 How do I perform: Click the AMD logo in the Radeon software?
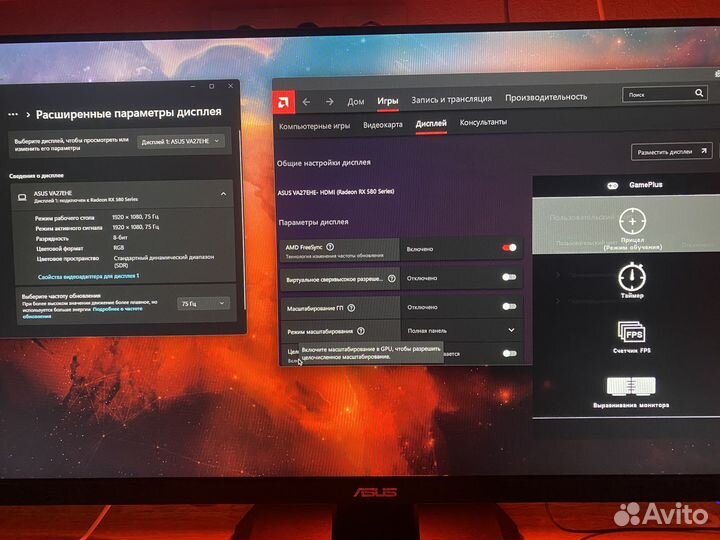pyautogui.click(x=283, y=101)
